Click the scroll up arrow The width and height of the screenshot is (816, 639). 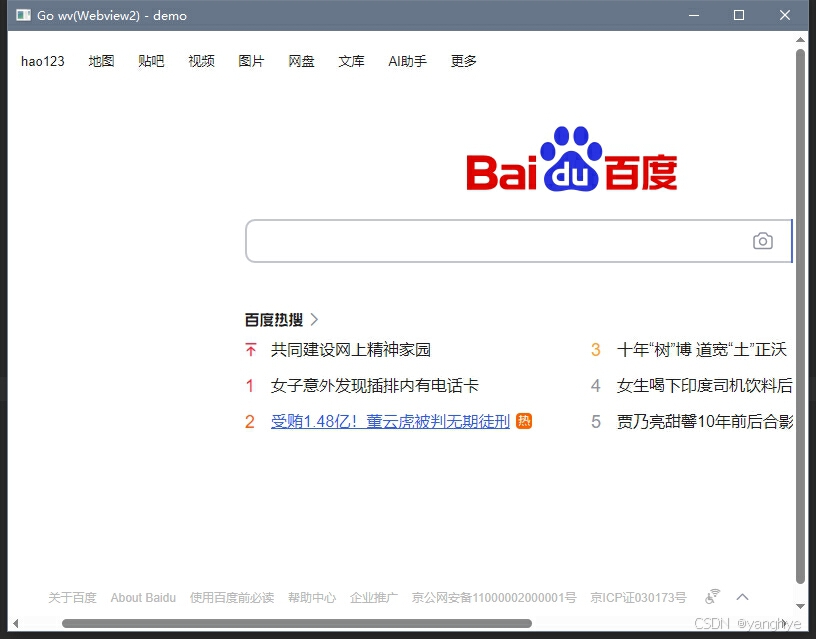(x=800, y=40)
